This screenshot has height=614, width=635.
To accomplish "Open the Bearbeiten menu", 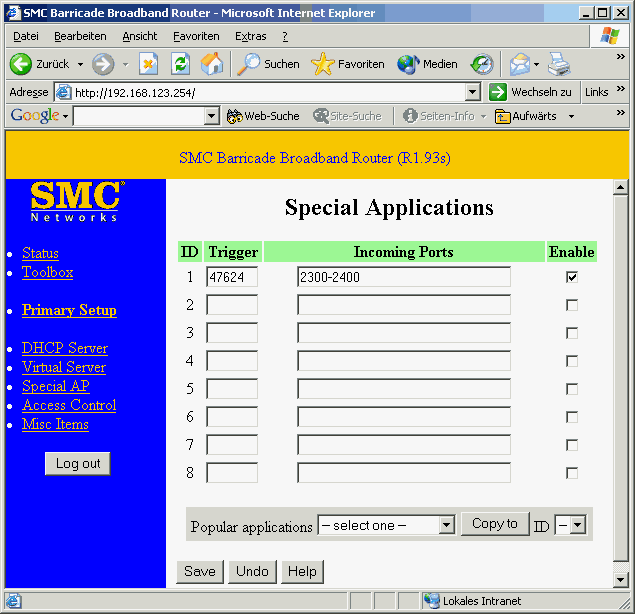I will (80, 36).
